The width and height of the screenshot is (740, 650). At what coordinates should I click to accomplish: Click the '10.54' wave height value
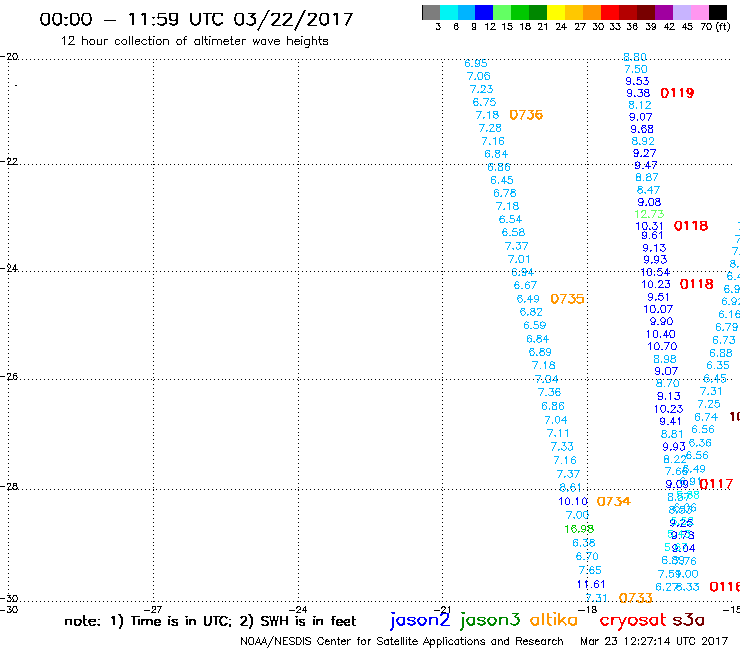[x=655, y=272]
